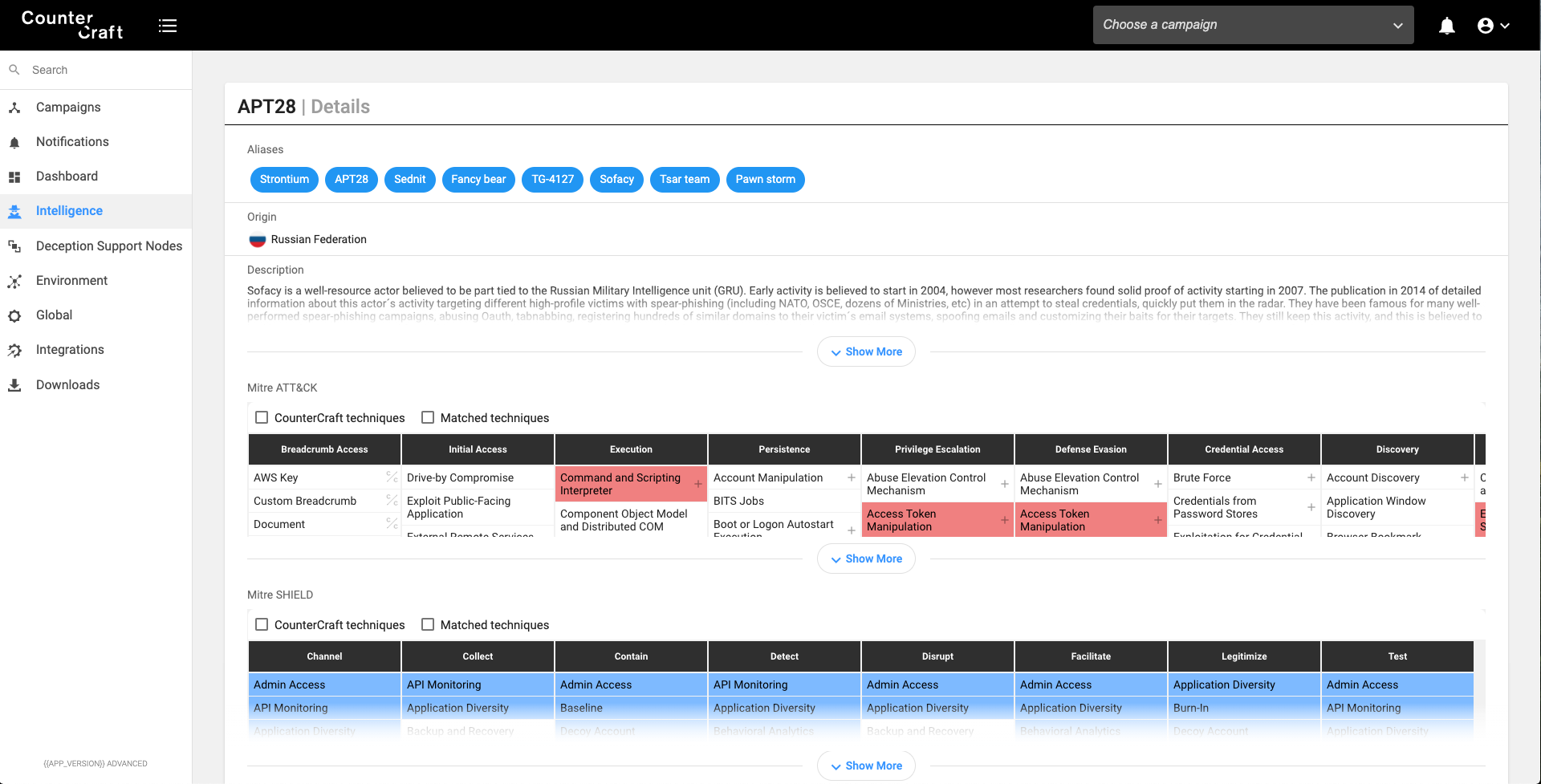Click the Baseline cell under Contain
Screen dimensions: 1541x784
(x=631, y=708)
